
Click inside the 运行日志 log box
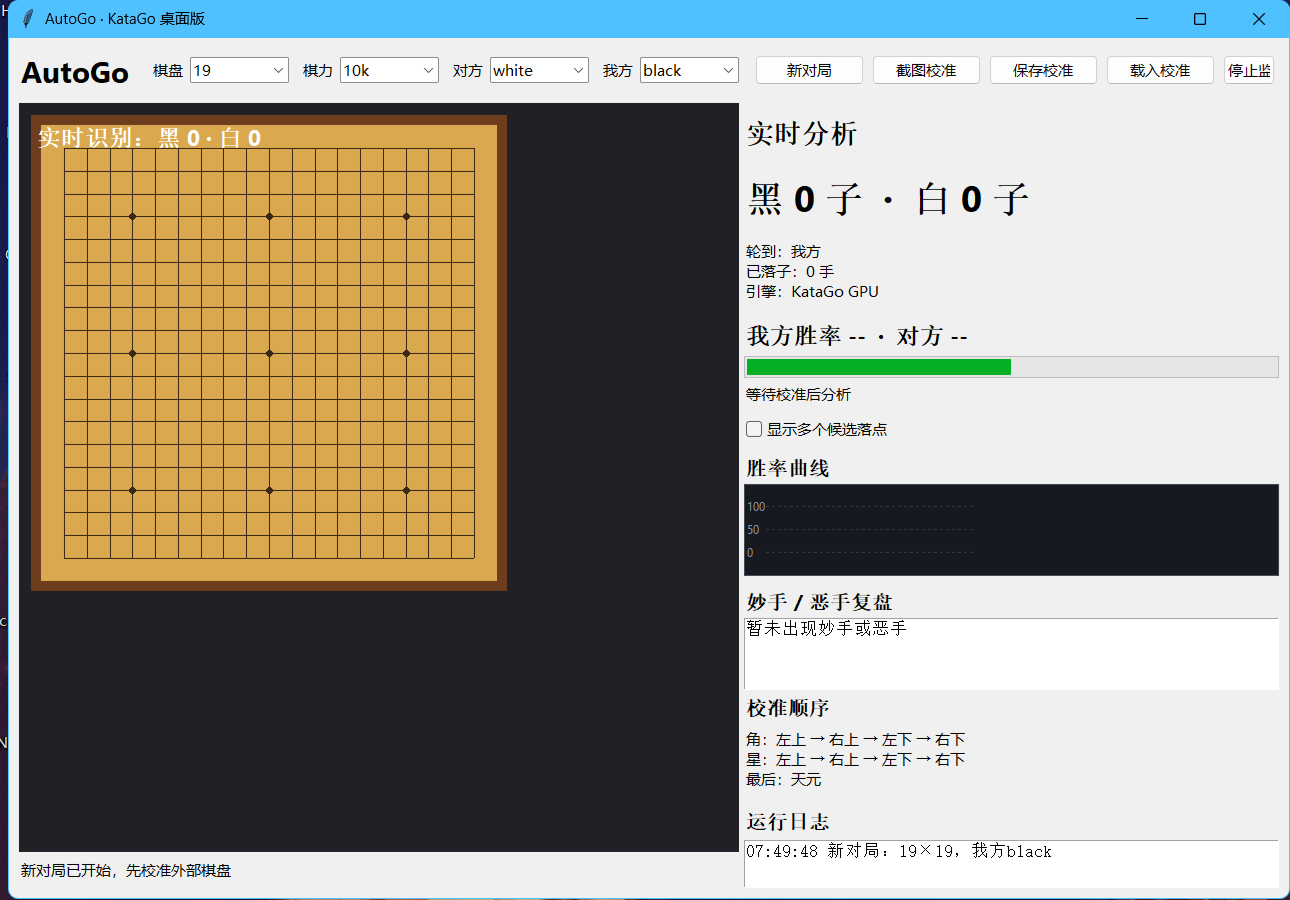(x=1011, y=864)
